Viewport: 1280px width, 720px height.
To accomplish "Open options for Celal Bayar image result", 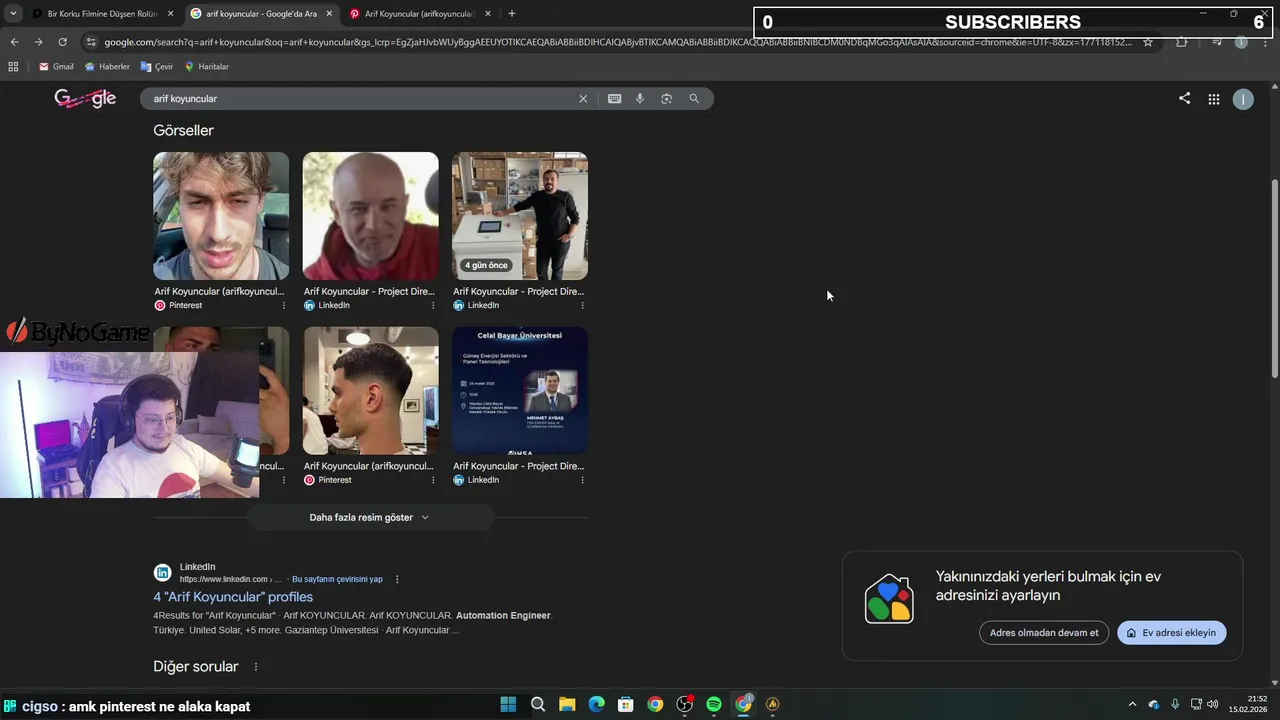I will pyautogui.click(x=582, y=480).
